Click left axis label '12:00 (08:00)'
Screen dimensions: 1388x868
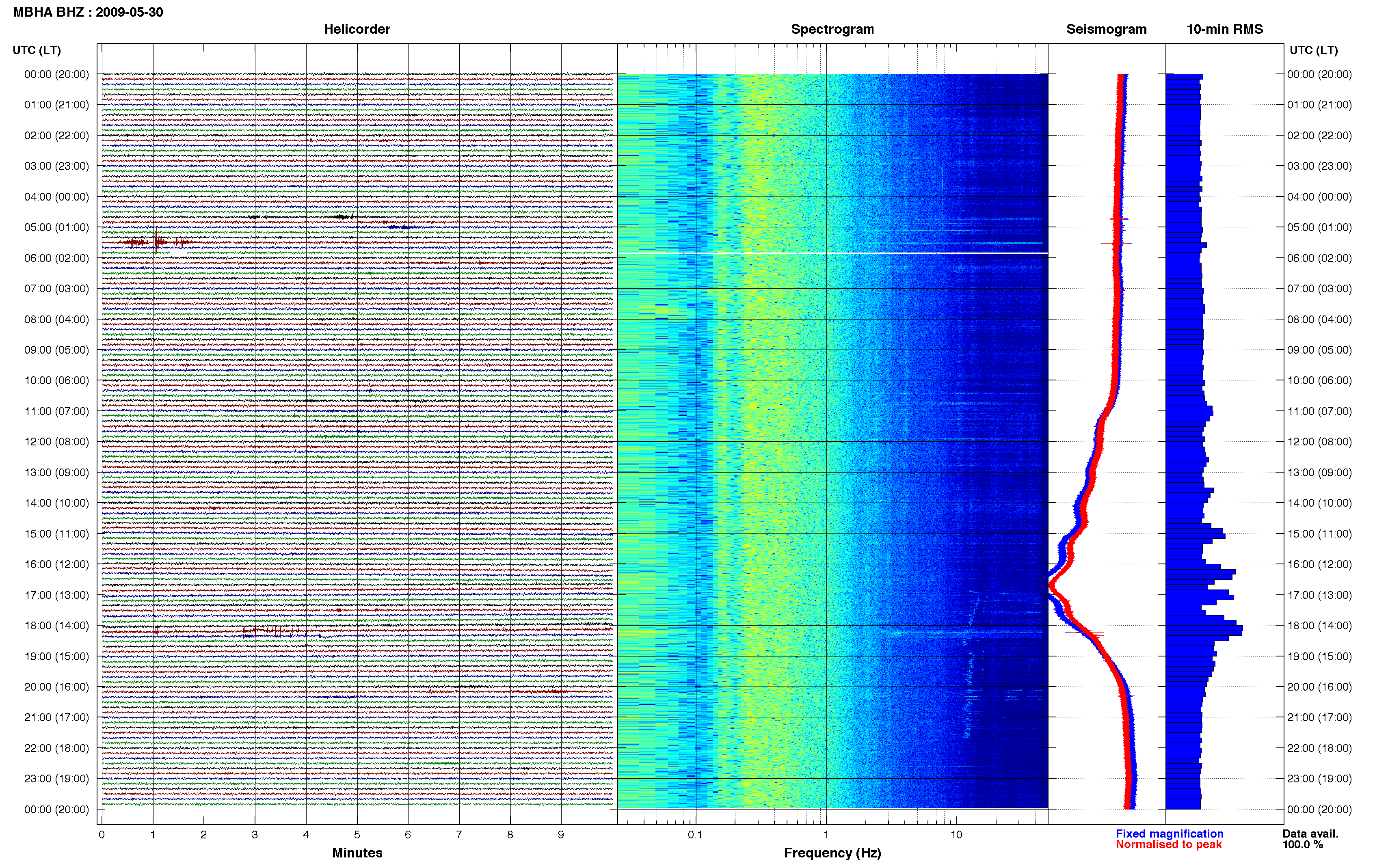click(x=56, y=442)
